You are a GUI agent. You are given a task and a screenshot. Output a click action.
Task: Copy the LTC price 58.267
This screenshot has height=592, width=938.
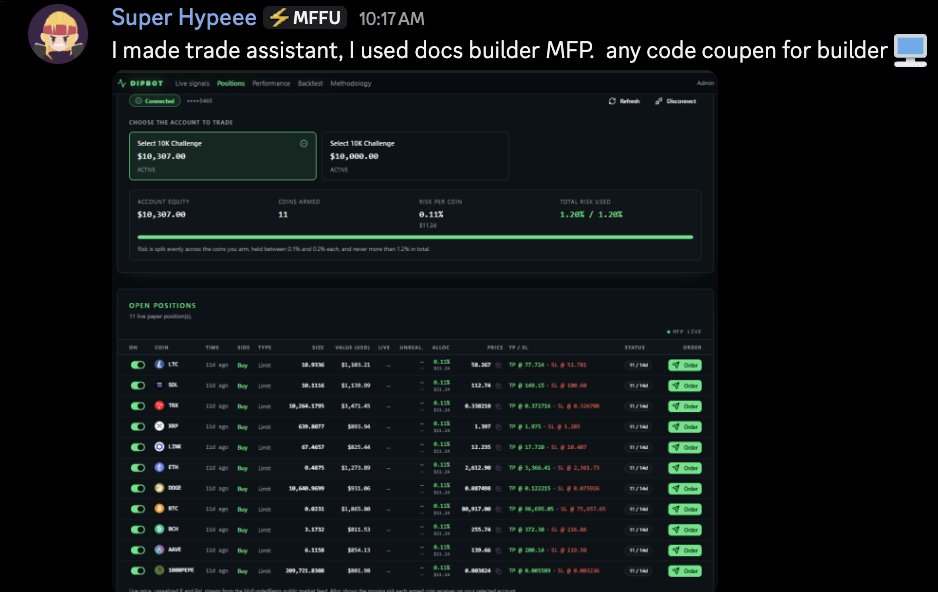pyautogui.click(x=498, y=365)
